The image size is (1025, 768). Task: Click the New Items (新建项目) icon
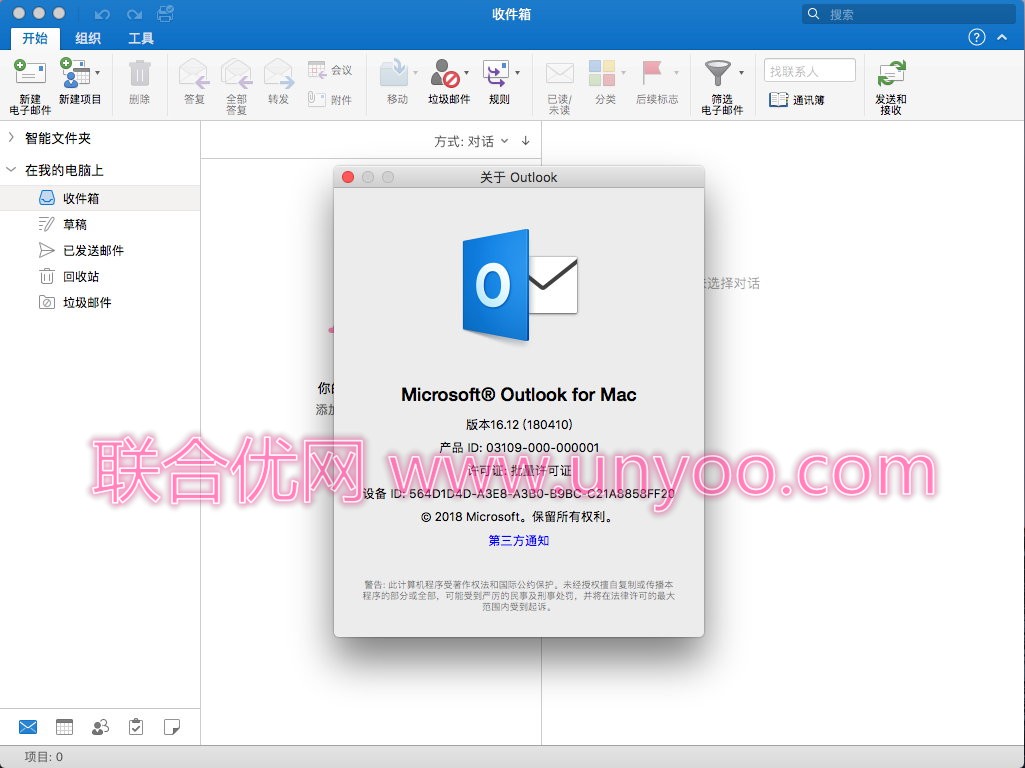click(75, 73)
